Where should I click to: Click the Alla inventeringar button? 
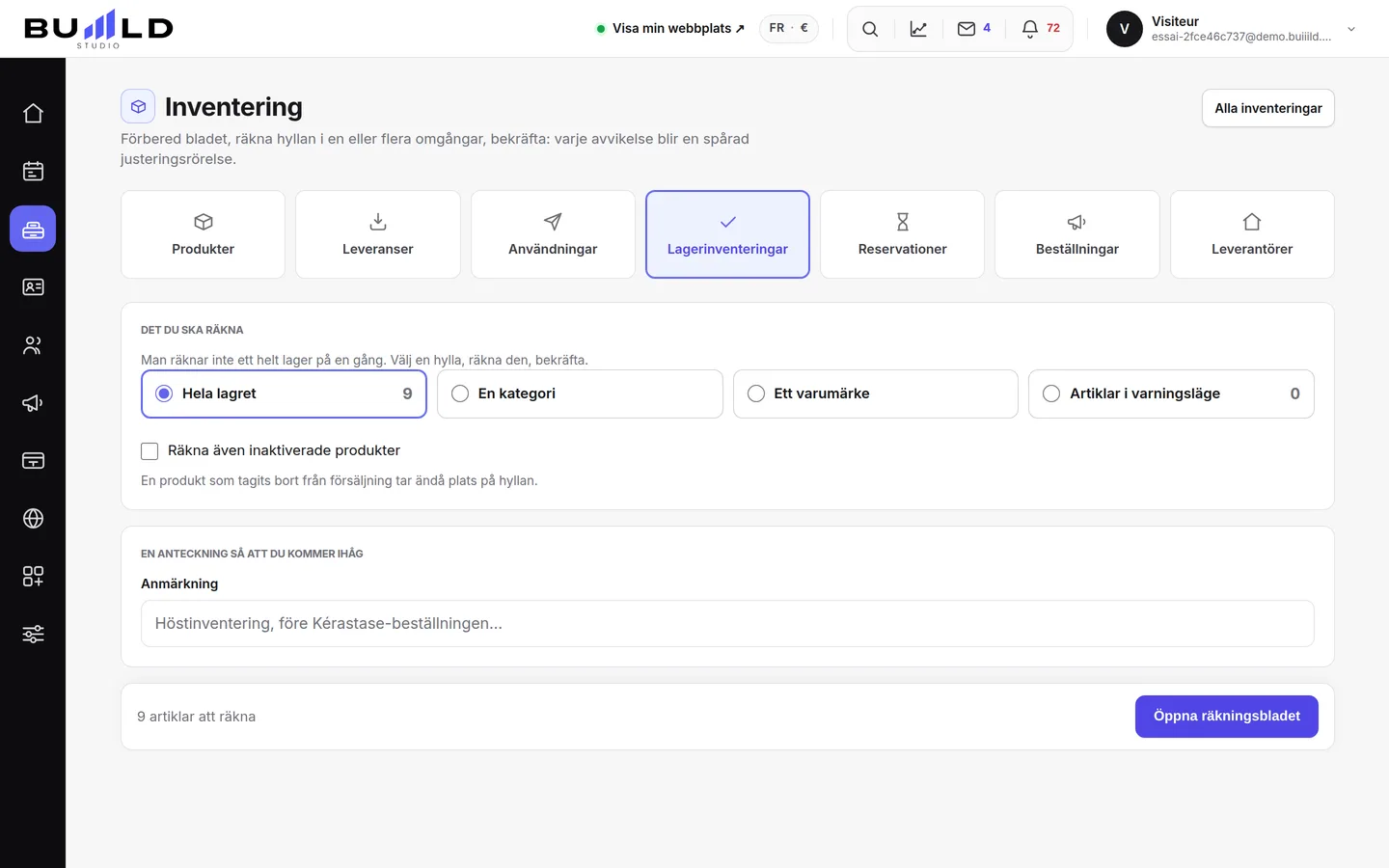(x=1267, y=108)
